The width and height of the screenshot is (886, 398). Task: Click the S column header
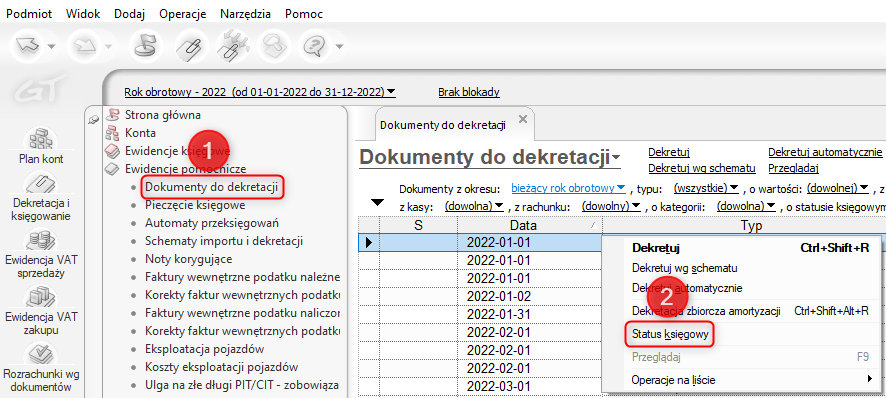(x=418, y=226)
